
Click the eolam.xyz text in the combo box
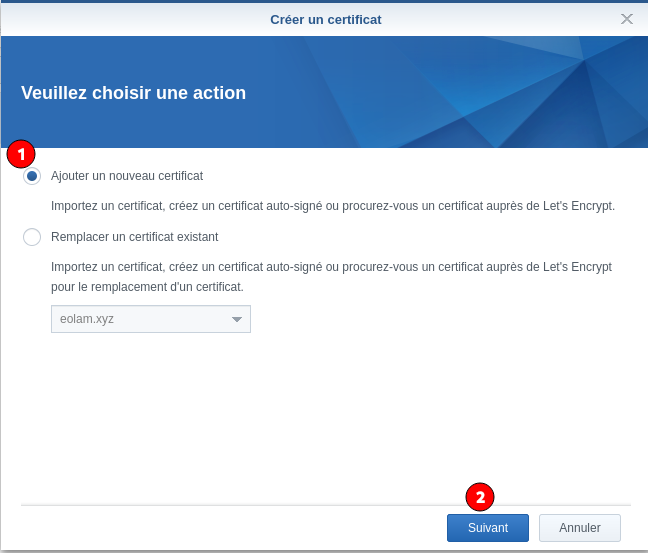coord(88,319)
